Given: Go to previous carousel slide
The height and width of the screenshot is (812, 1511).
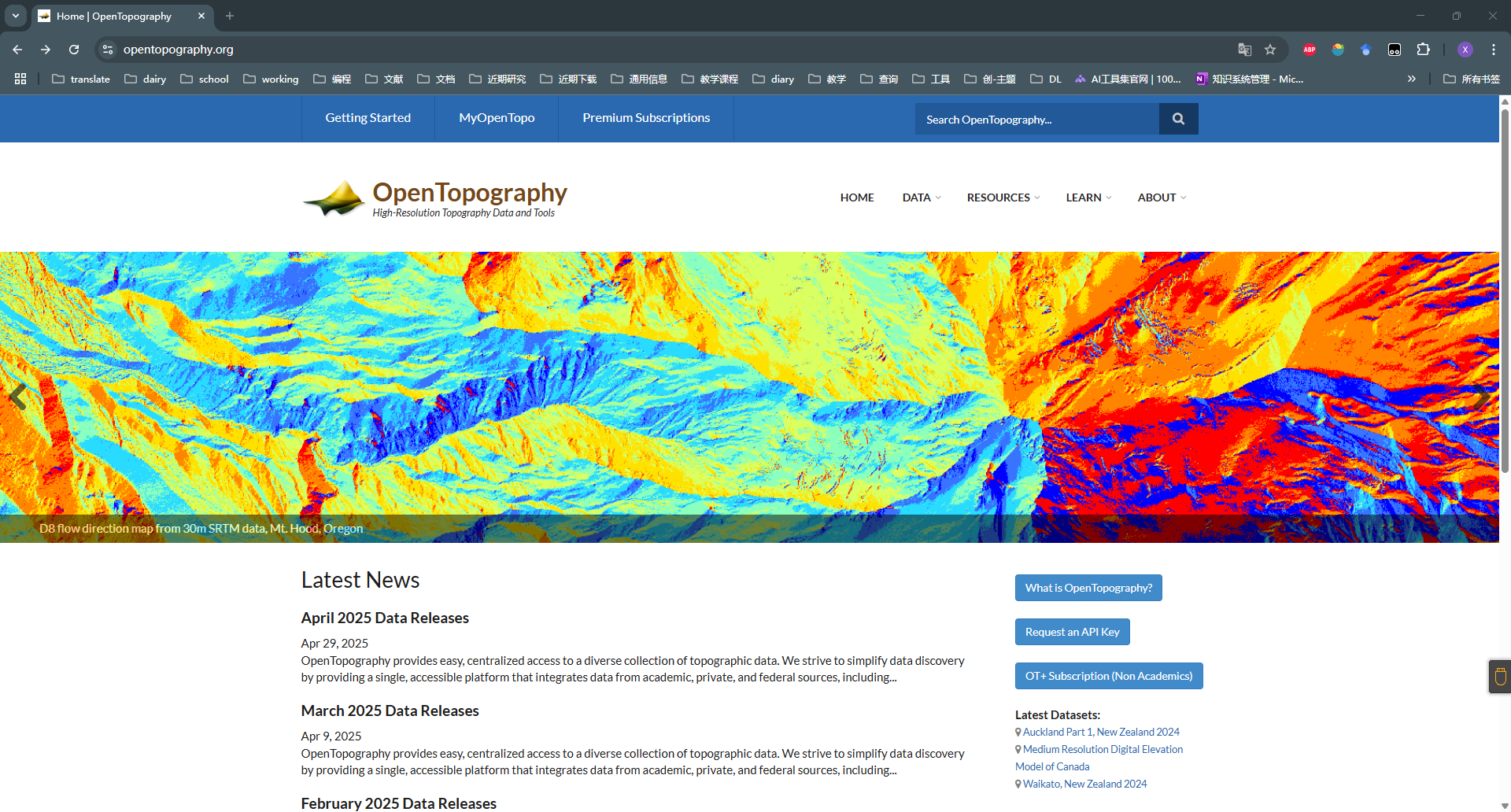Looking at the screenshot, I should (18, 397).
